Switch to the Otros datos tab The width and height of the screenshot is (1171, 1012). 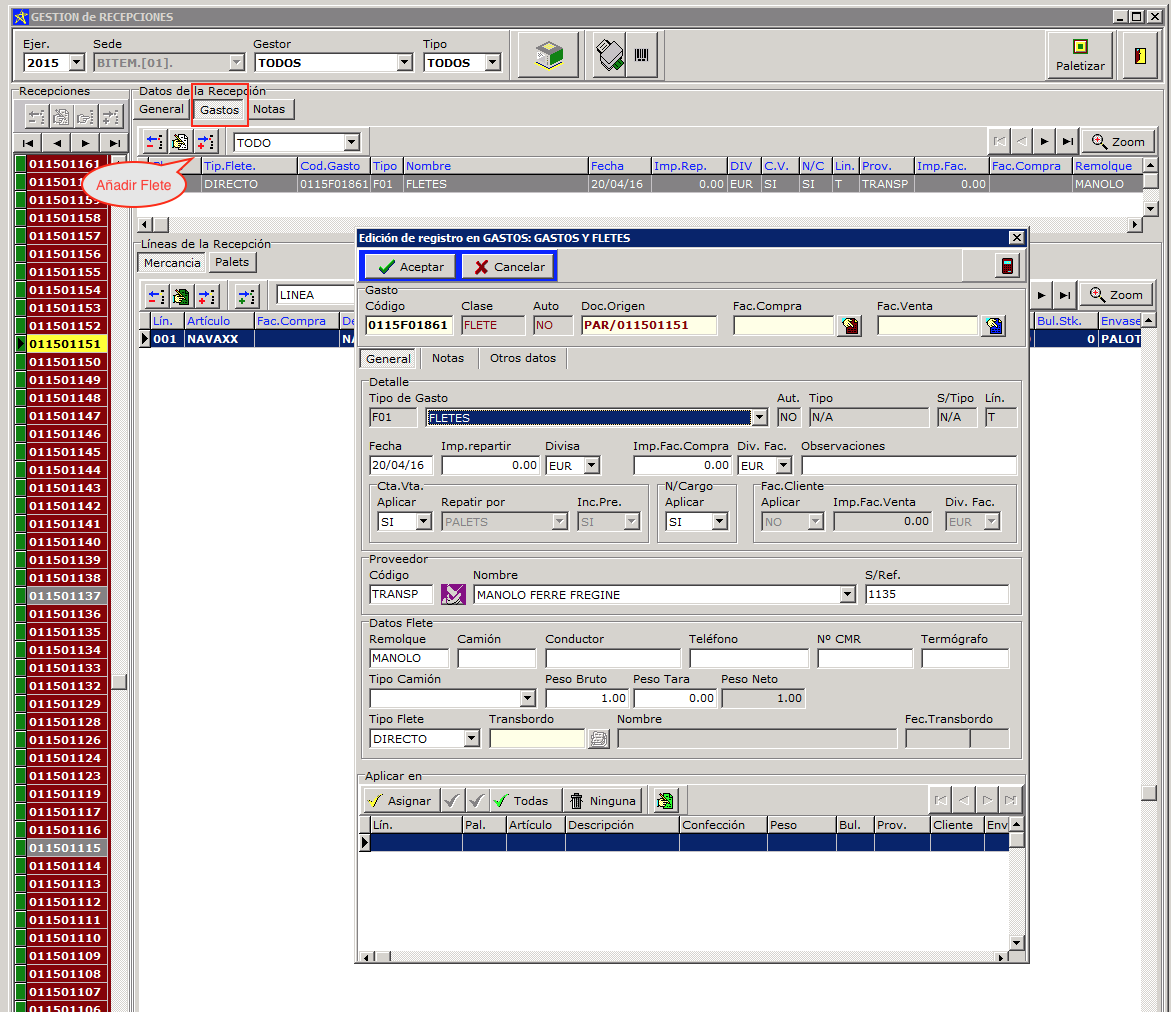click(x=523, y=358)
